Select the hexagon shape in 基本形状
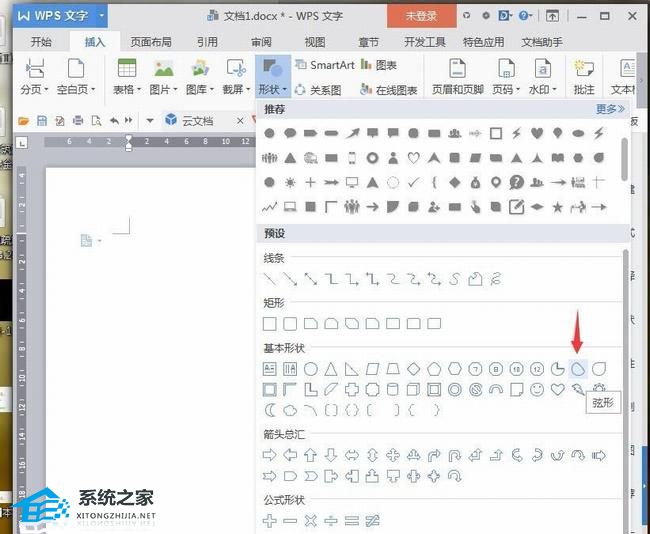Image resolution: width=650 pixels, height=534 pixels. (x=454, y=369)
